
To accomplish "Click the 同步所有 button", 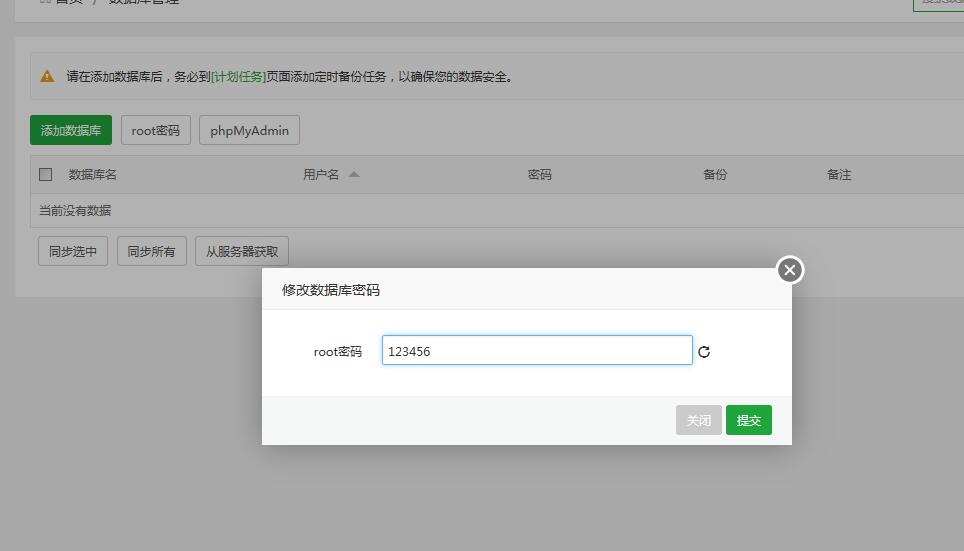I will (151, 251).
